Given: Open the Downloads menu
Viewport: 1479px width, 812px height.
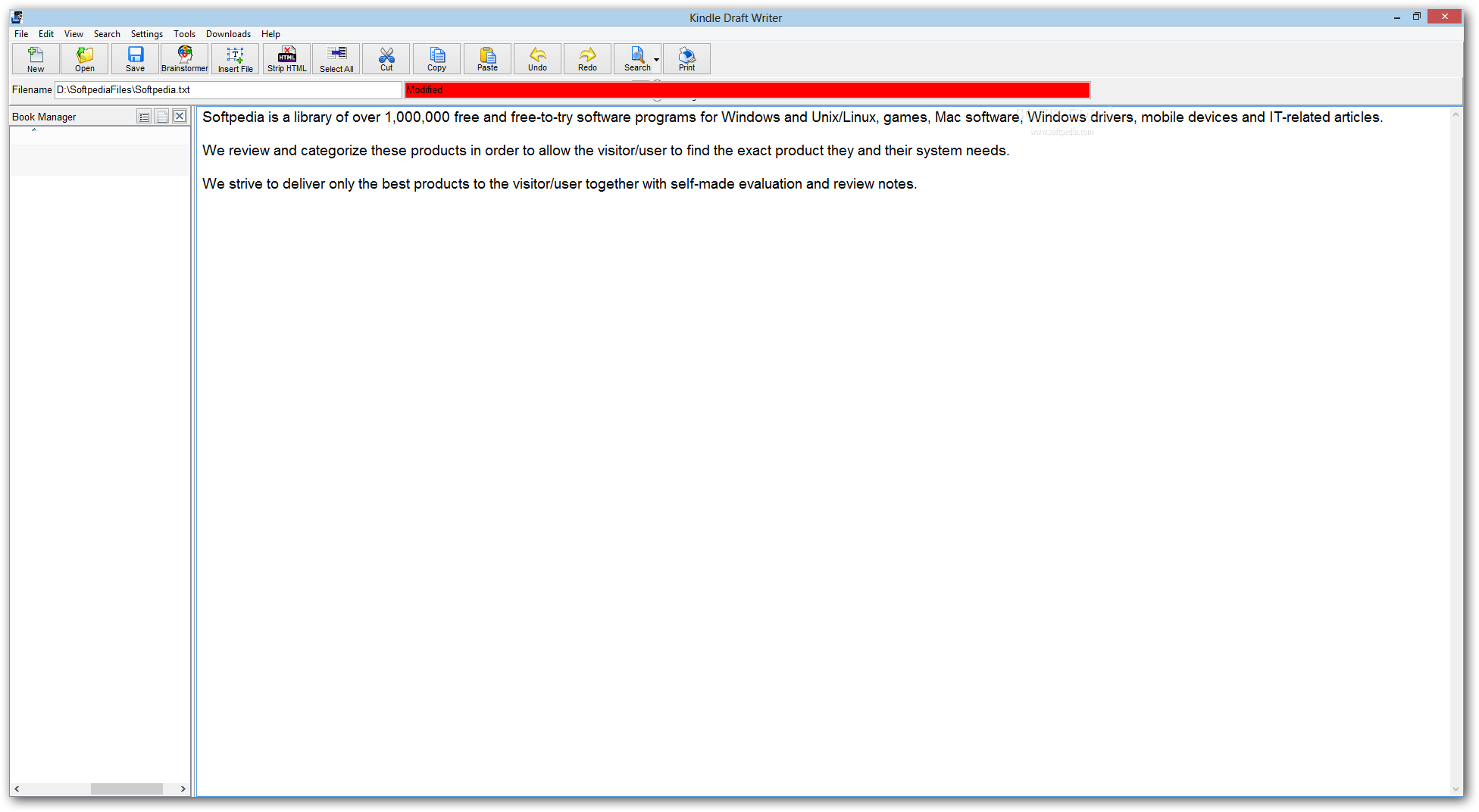Looking at the screenshot, I should click(228, 34).
